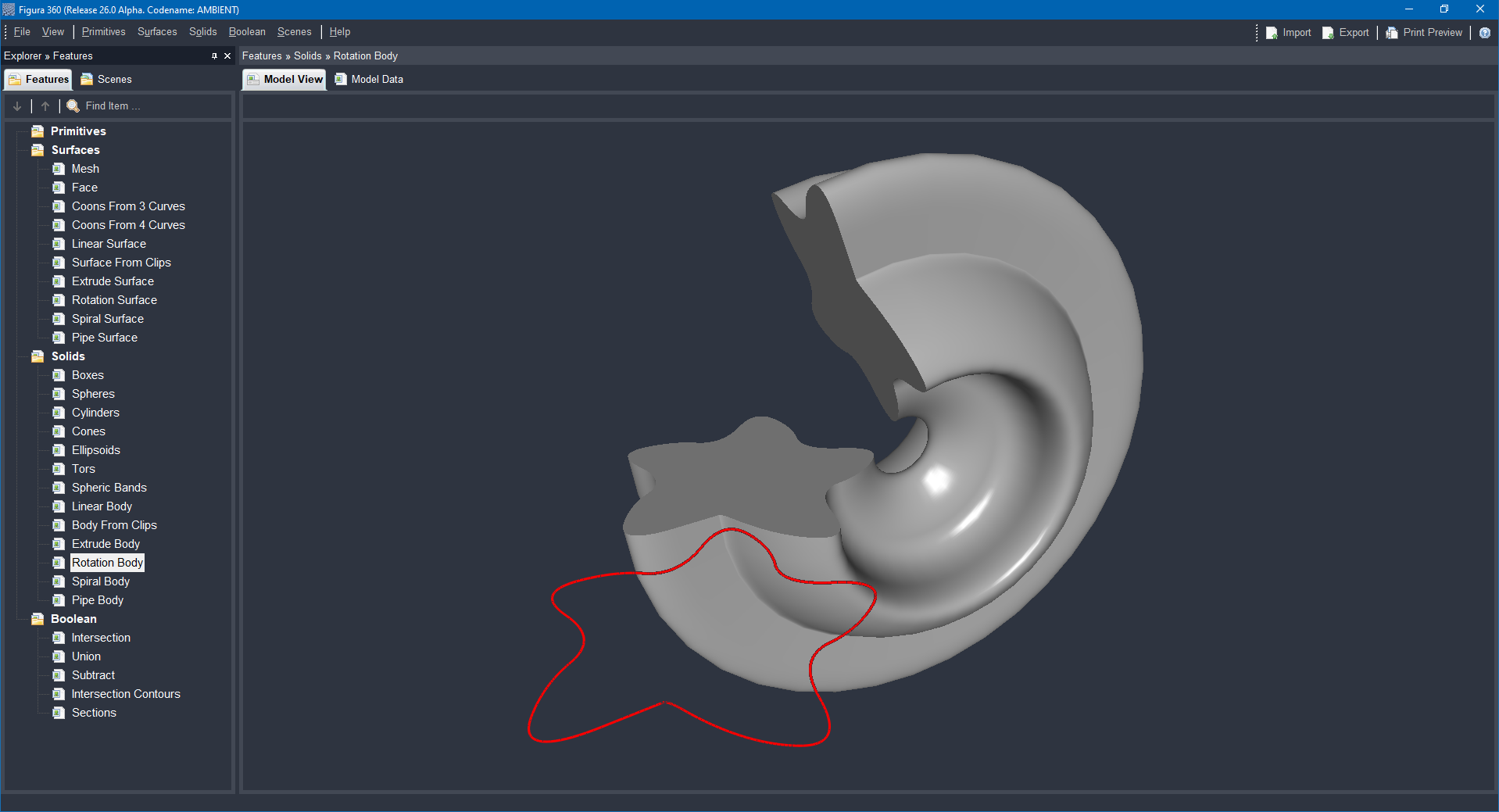Click the Sections item icon

(59, 713)
